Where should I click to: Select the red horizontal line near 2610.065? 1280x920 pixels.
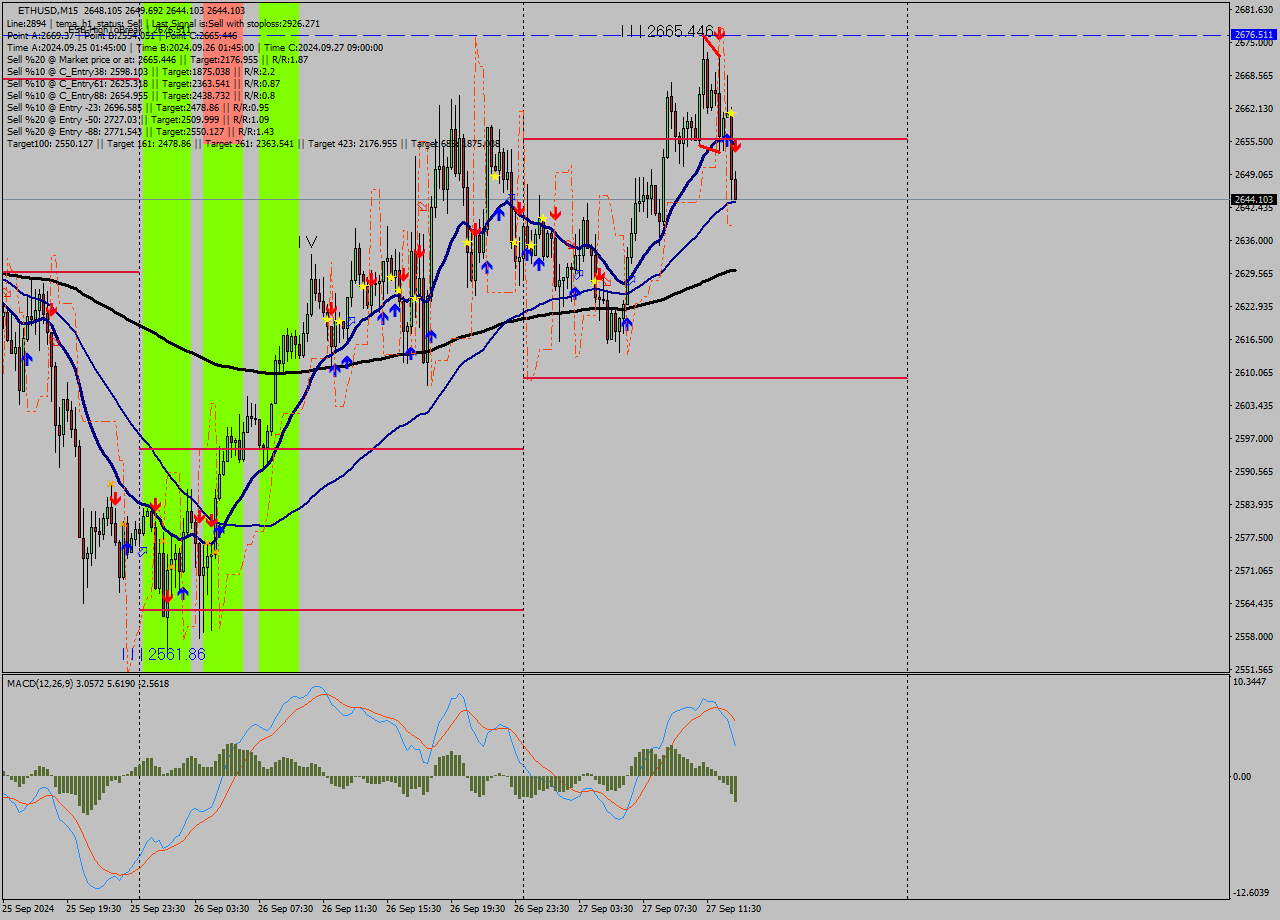(715, 378)
